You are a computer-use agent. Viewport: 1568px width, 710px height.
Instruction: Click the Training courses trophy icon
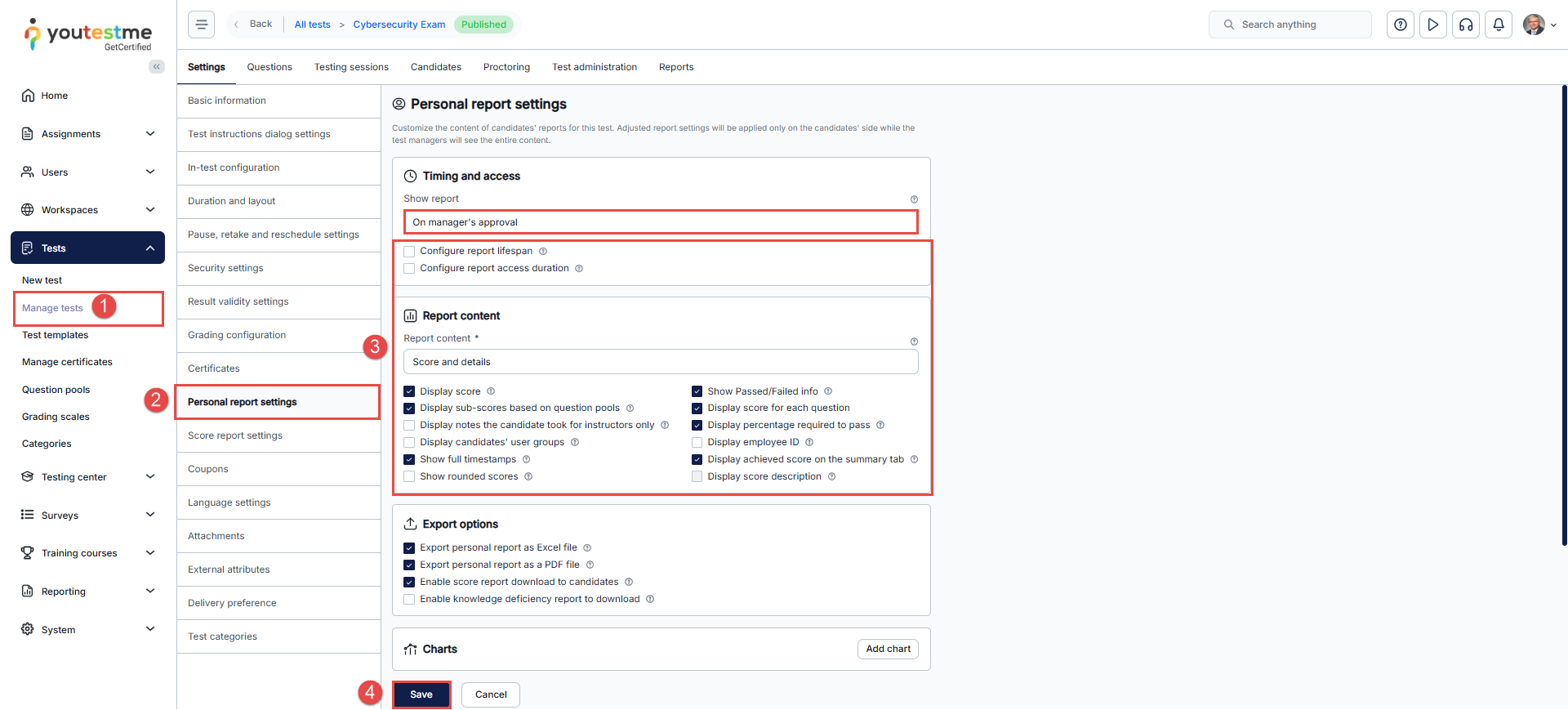[x=28, y=553]
